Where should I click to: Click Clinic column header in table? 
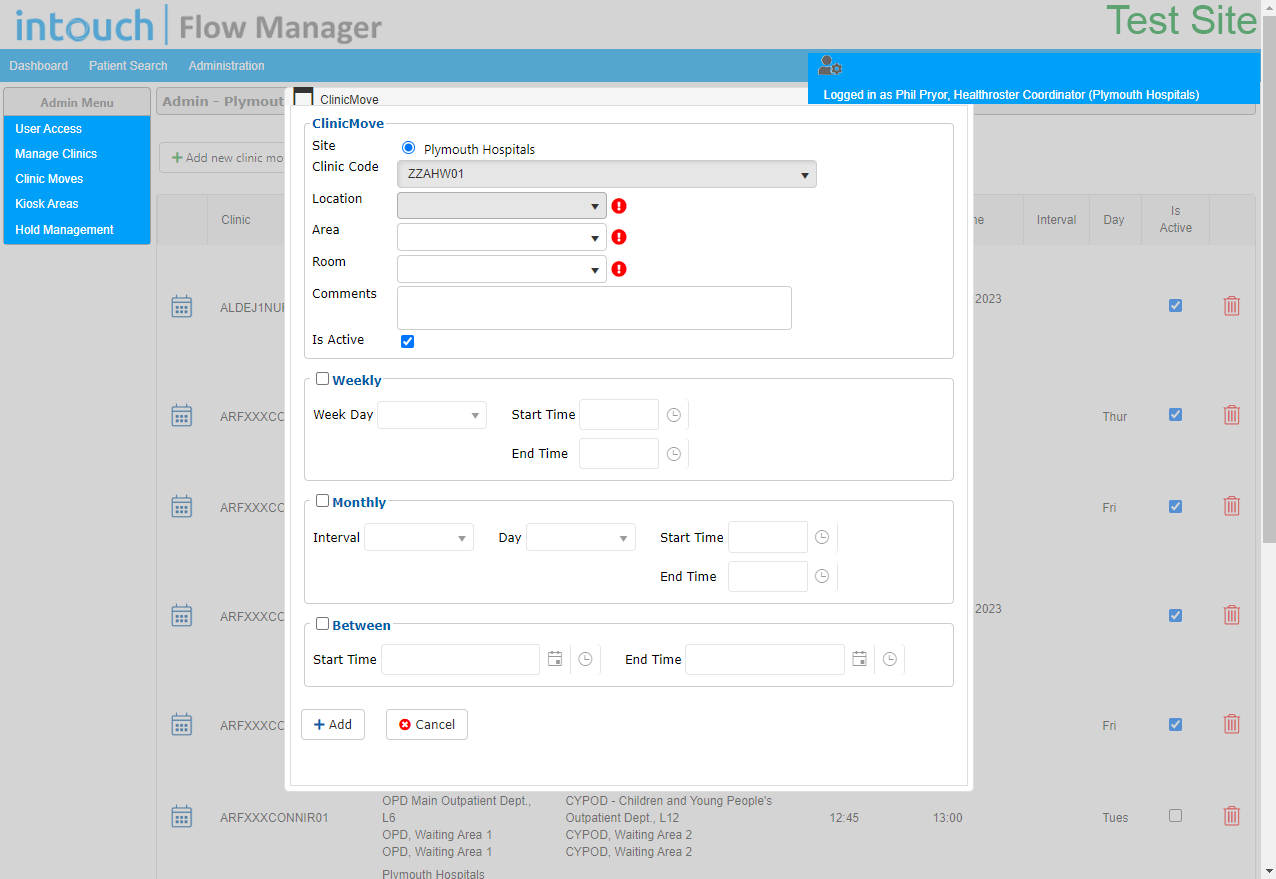pos(236,220)
